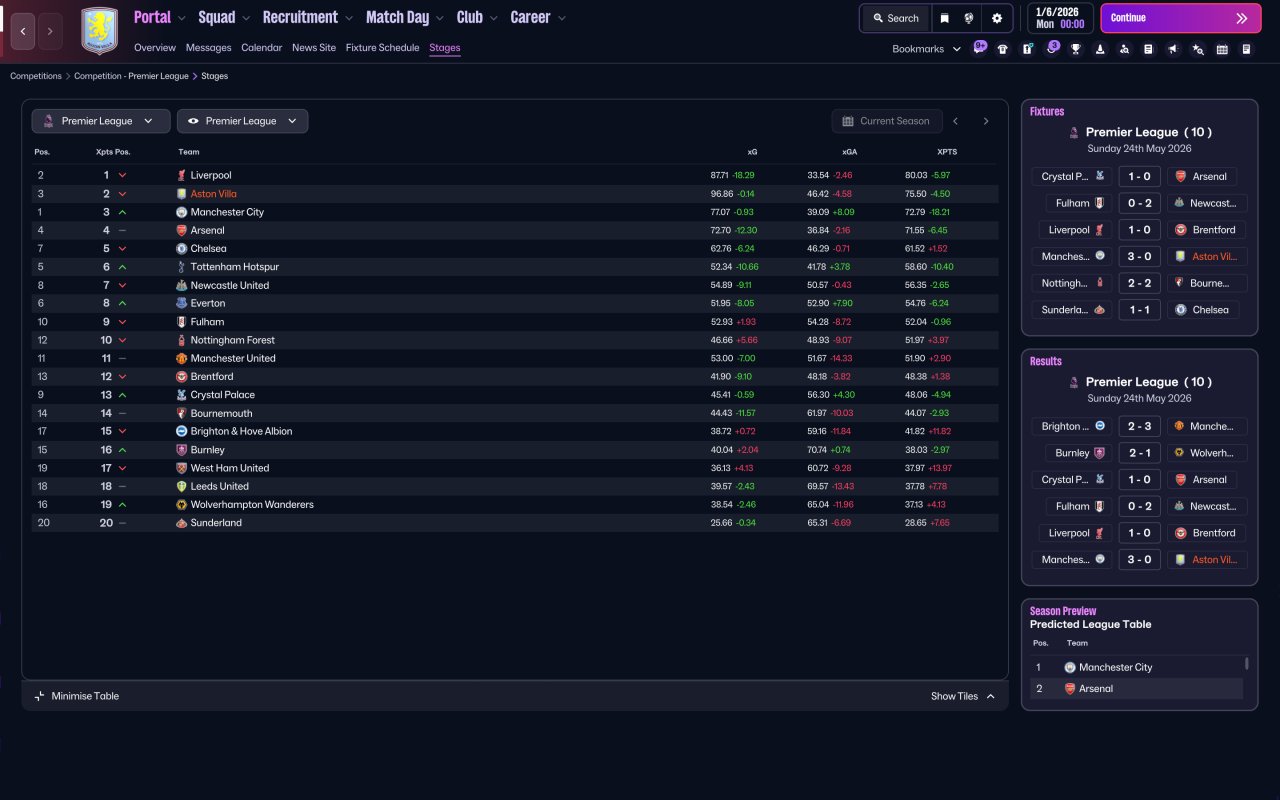The image size is (1280, 800).
Task: Click the Chelsea crest in the table row
Action: (x=181, y=249)
